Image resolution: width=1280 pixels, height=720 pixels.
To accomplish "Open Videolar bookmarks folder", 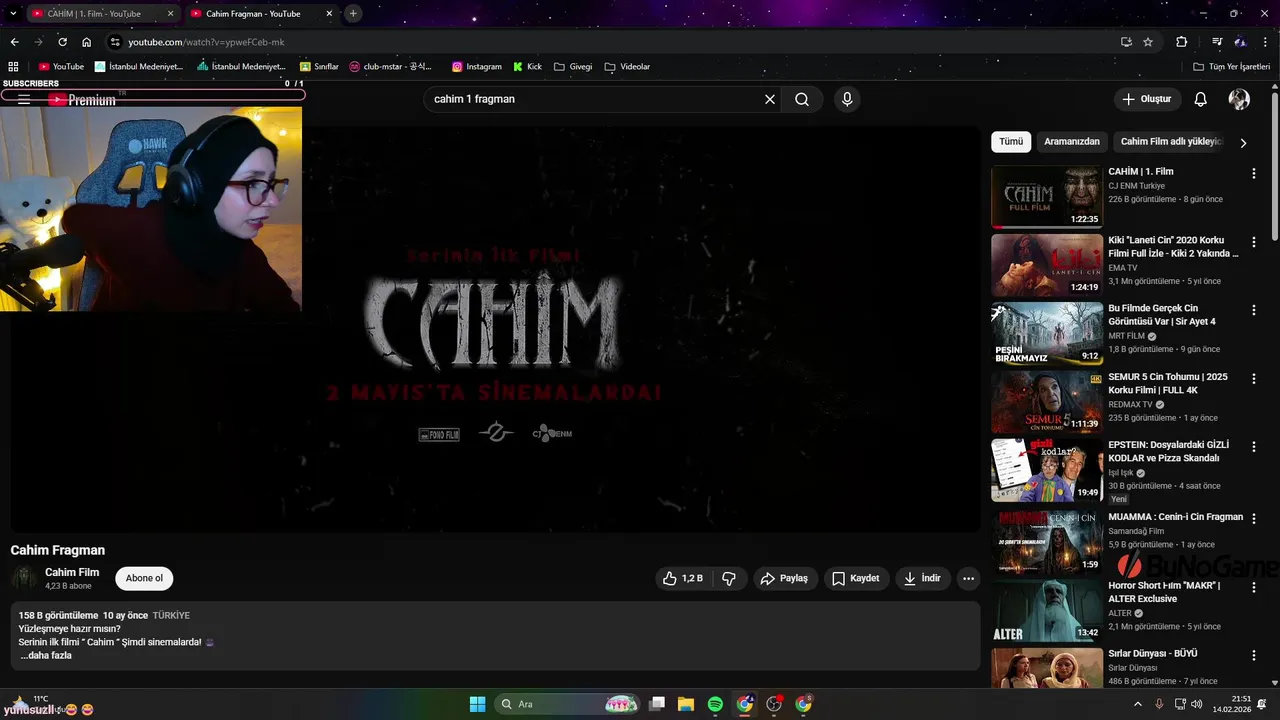I will click(x=627, y=67).
